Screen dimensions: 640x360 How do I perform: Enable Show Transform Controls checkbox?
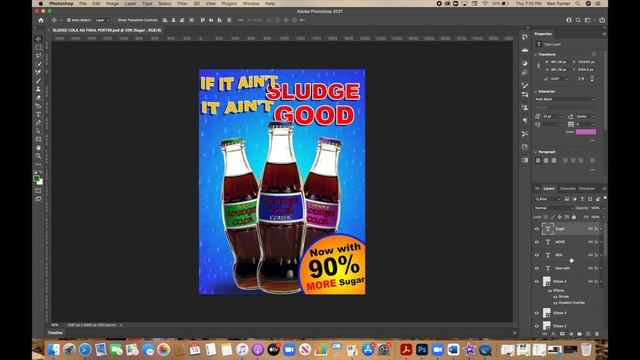[116, 20]
